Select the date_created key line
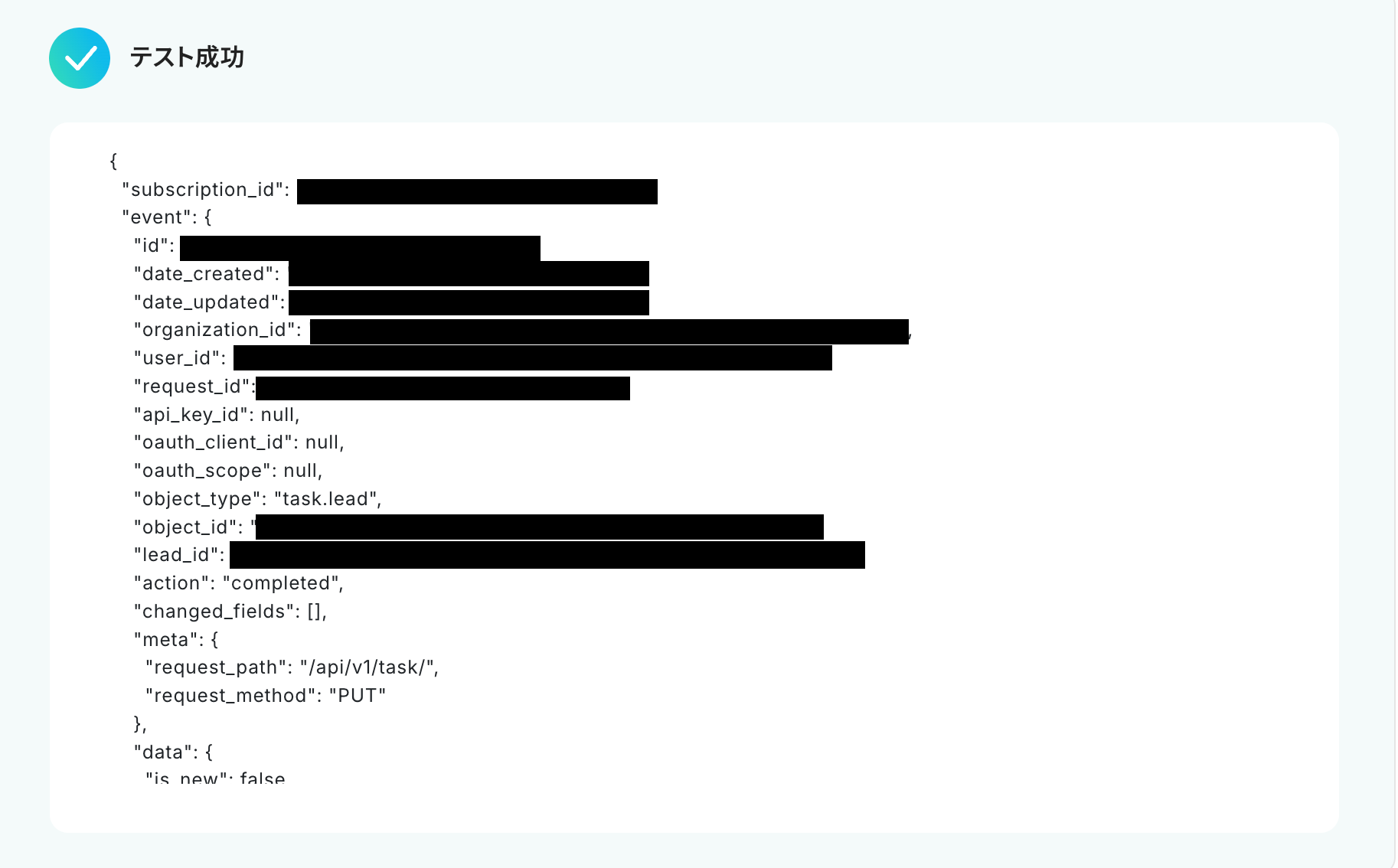 pyautogui.click(x=207, y=274)
